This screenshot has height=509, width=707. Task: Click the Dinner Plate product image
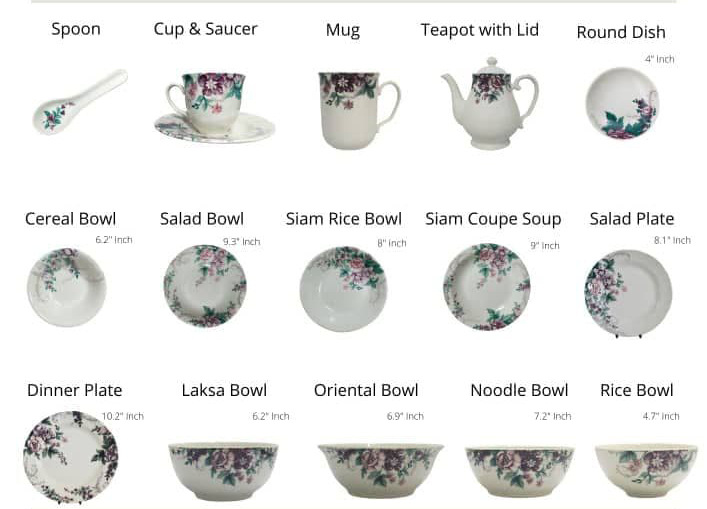coord(70,457)
